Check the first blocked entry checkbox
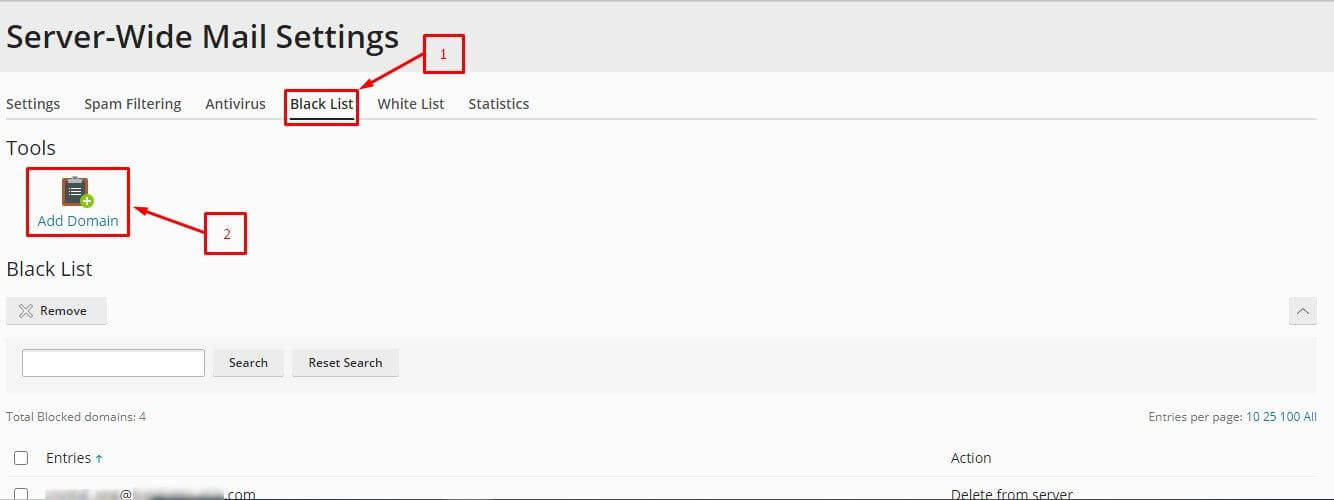 point(21,494)
